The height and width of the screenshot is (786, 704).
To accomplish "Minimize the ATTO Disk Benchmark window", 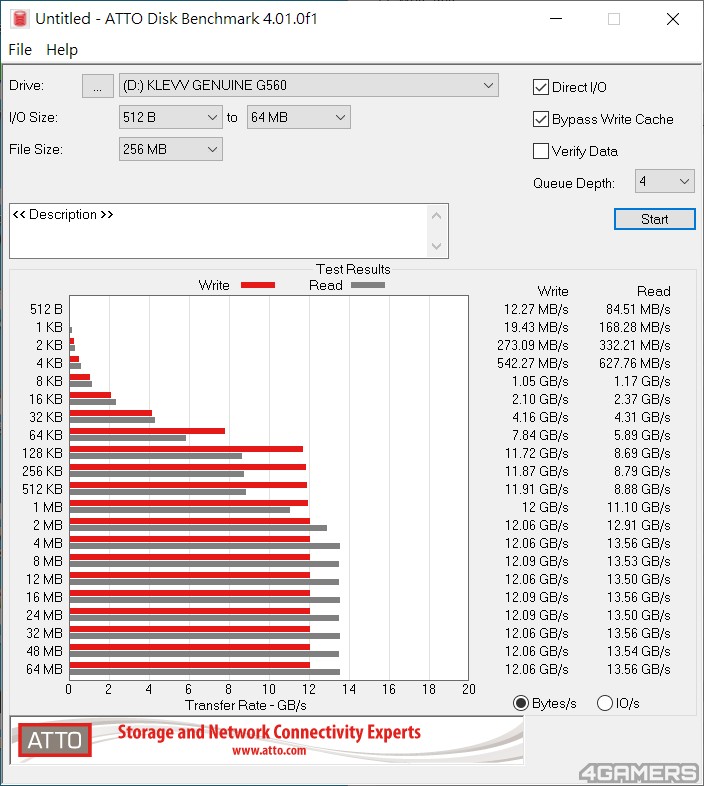I will tap(556, 19).
